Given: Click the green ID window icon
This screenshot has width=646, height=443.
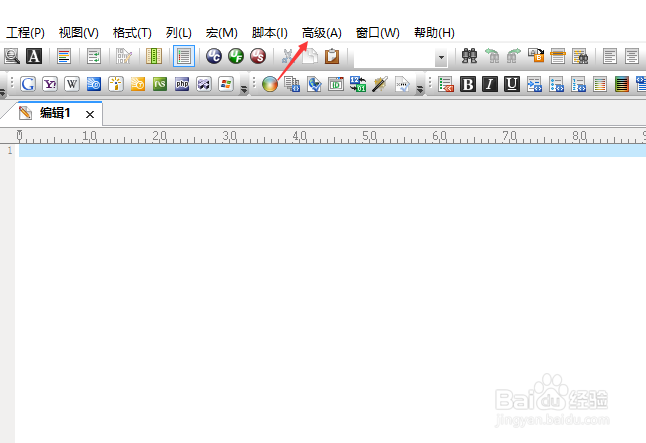Looking at the screenshot, I should pos(336,84).
